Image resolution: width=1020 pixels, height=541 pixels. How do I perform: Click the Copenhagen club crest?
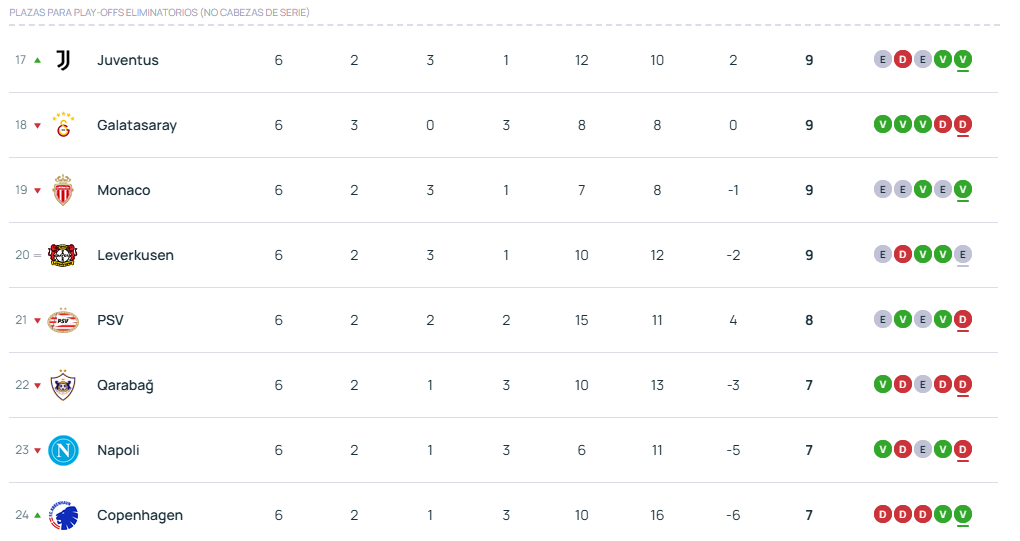(63, 515)
